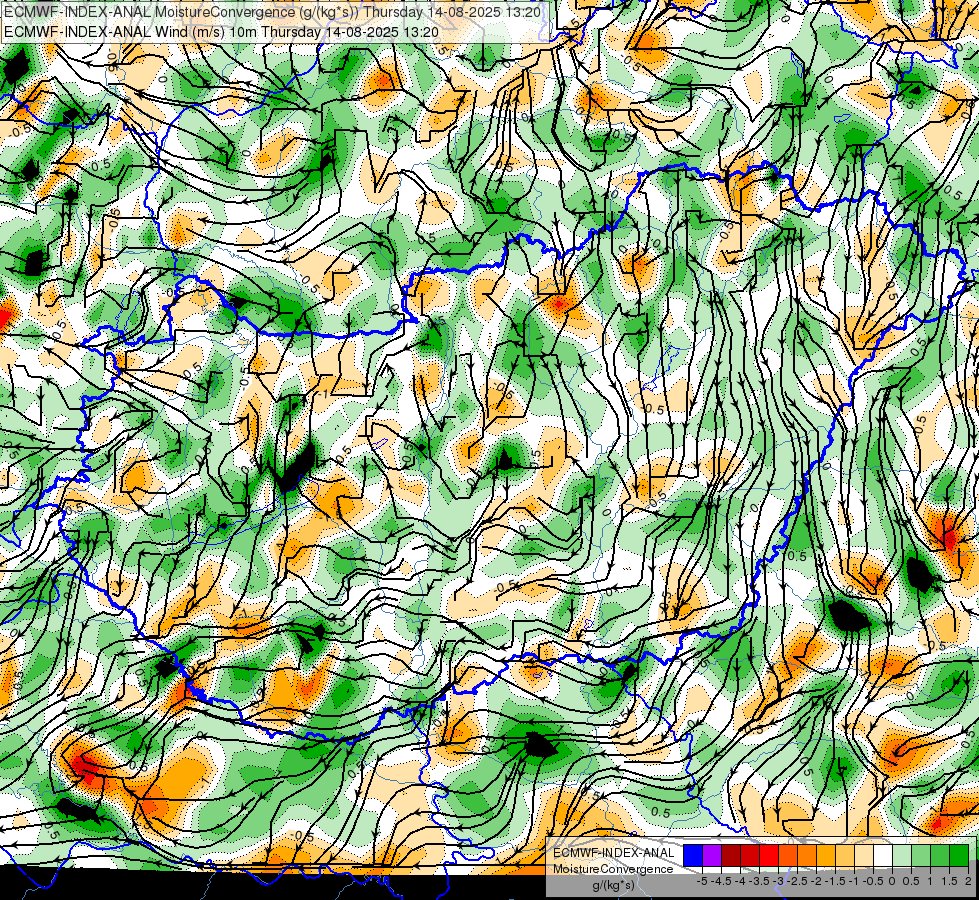Click MoistureConvergence label in the legend box
The image size is (979, 900).
click(613, 869)
